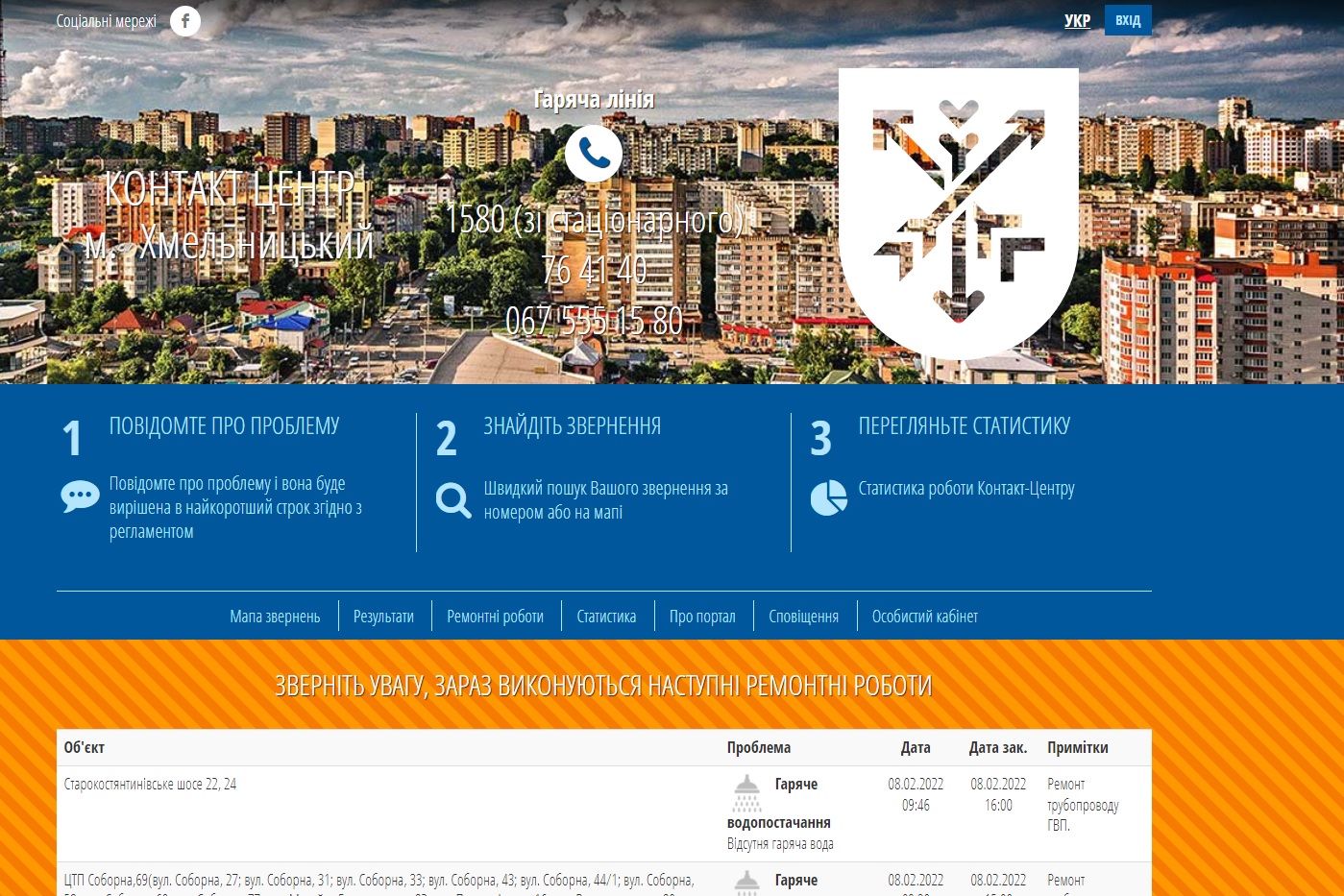Click the ЗВЕРНІТЬ УВАГУ repair works heading
This screenshot has width=1344, height=896.
[x=603, y=686]
